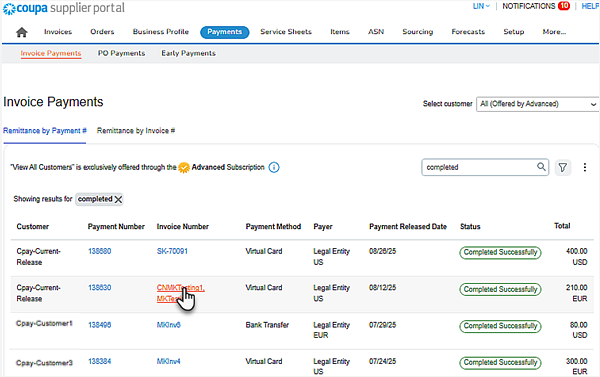Image resolution: width=600 pixels, height=377 pixels.
Task: Switch to the PO Payments sub-tab
Action: tap(121, 53)
